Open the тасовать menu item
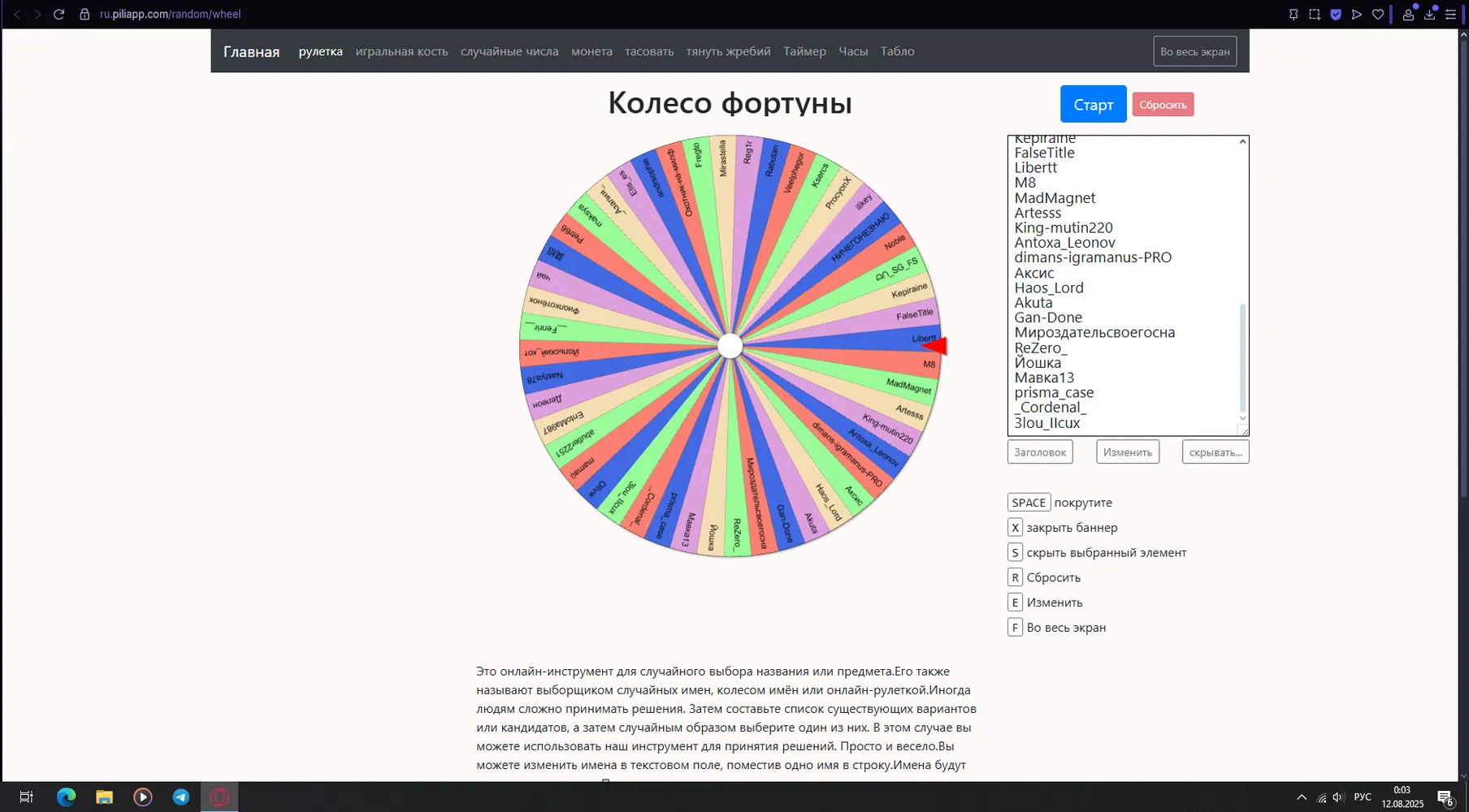Viewport: 1469px width, 812px height. click(x=649, y=51)
